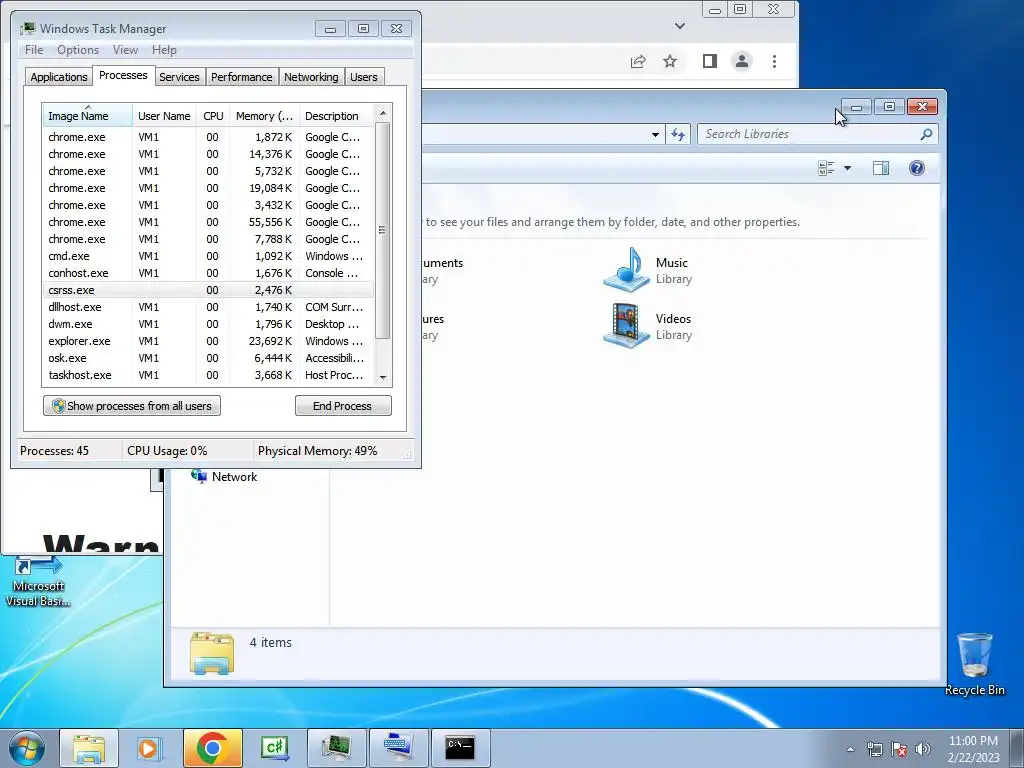This screenshot has height=768, width=1024.
Task: Click Explorer help question mark icon
Action: click(x=917, y=168)
